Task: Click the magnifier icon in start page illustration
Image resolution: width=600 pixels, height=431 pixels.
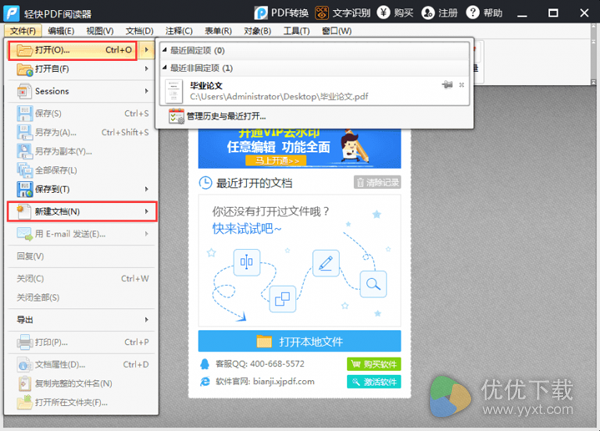Action: point(373,284)
